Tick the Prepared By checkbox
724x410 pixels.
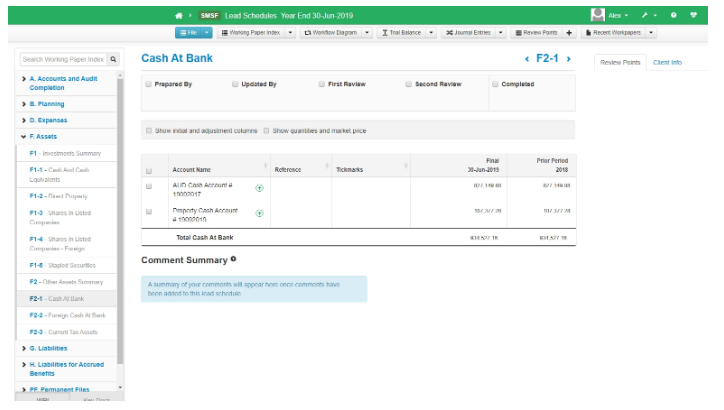click(x=149, y=84)
